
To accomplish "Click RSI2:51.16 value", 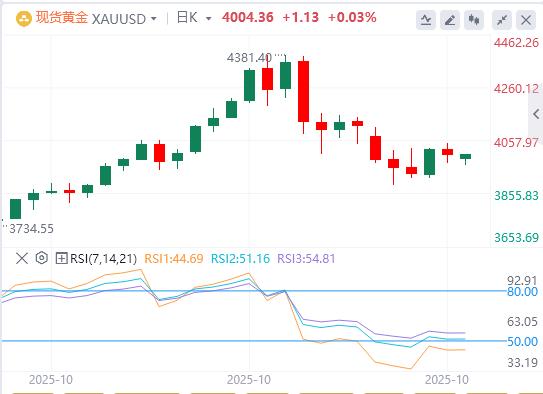I will point(240,259).
